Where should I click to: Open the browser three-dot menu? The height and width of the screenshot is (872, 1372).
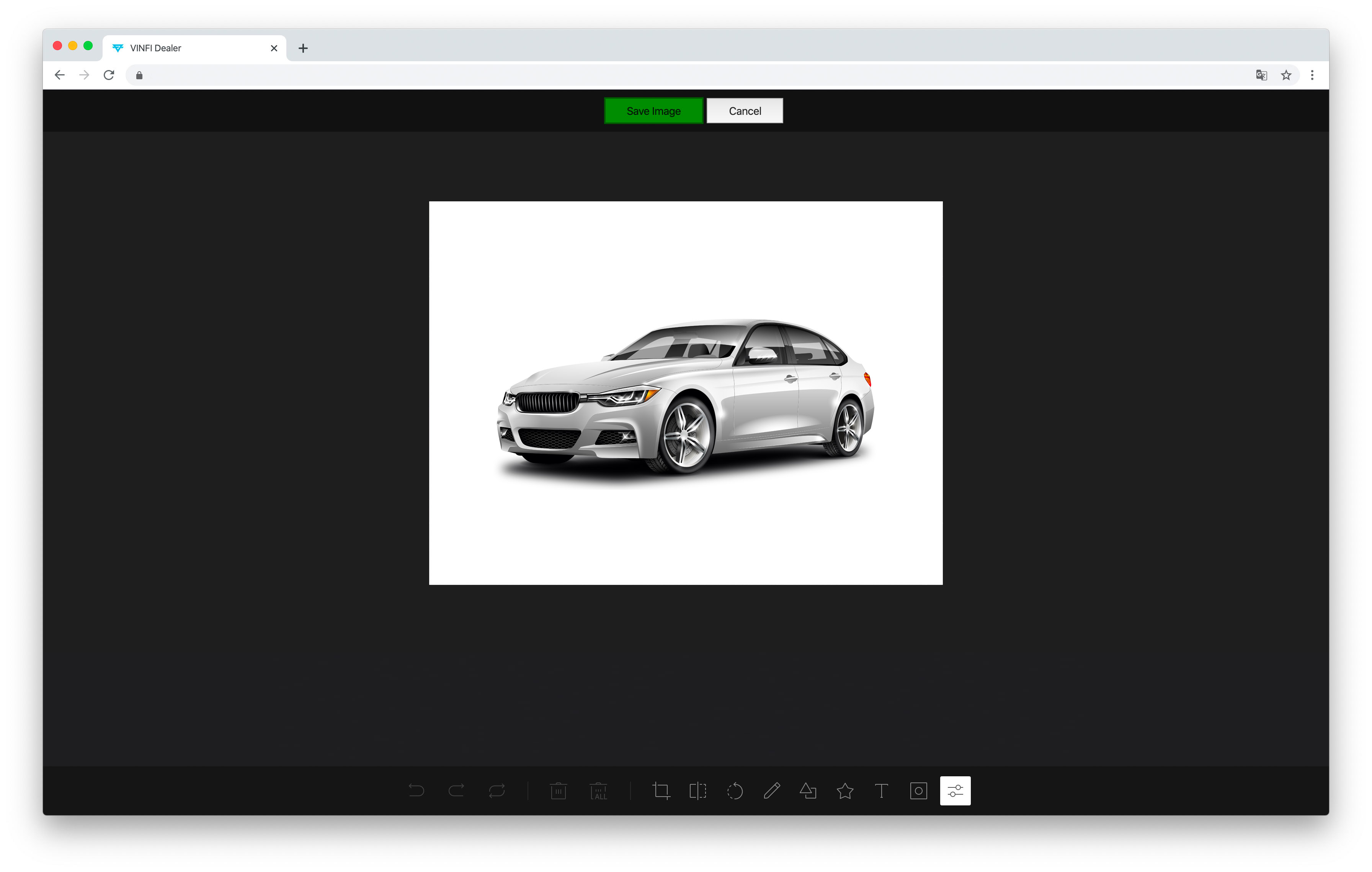(x=1312, y=75)
